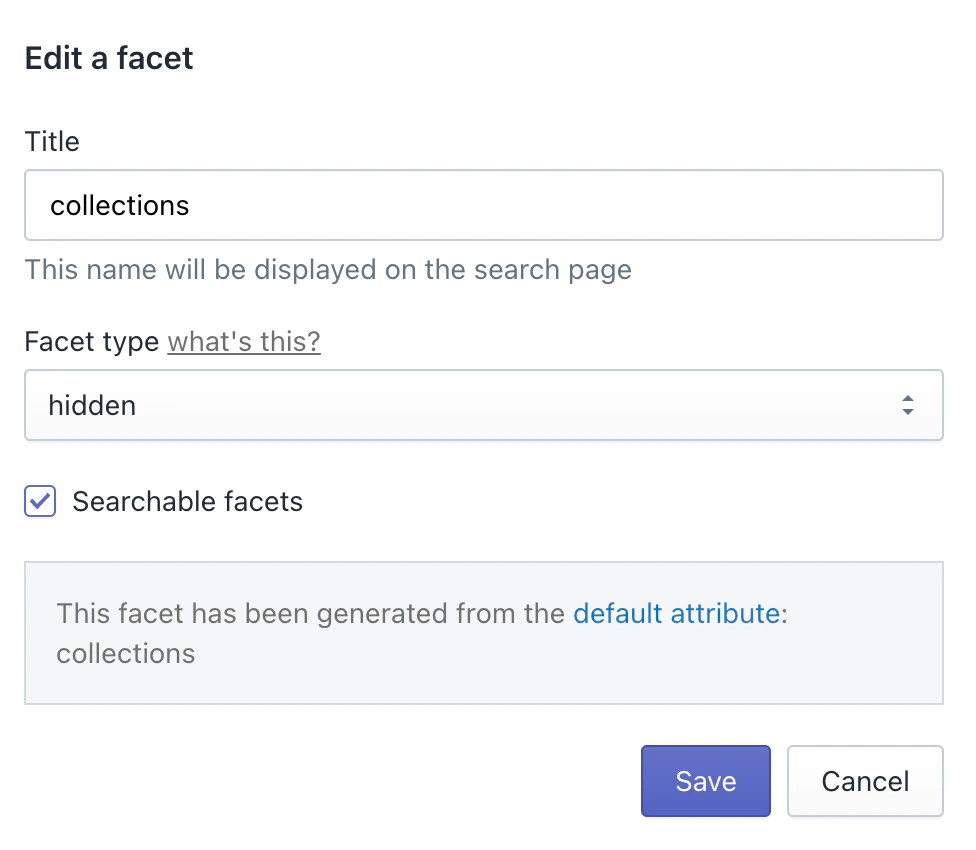Image resolution: width=976 pixels, height=850 pixels.
Task: Click the helper text below the Title field
Action: tap(328, 269)
